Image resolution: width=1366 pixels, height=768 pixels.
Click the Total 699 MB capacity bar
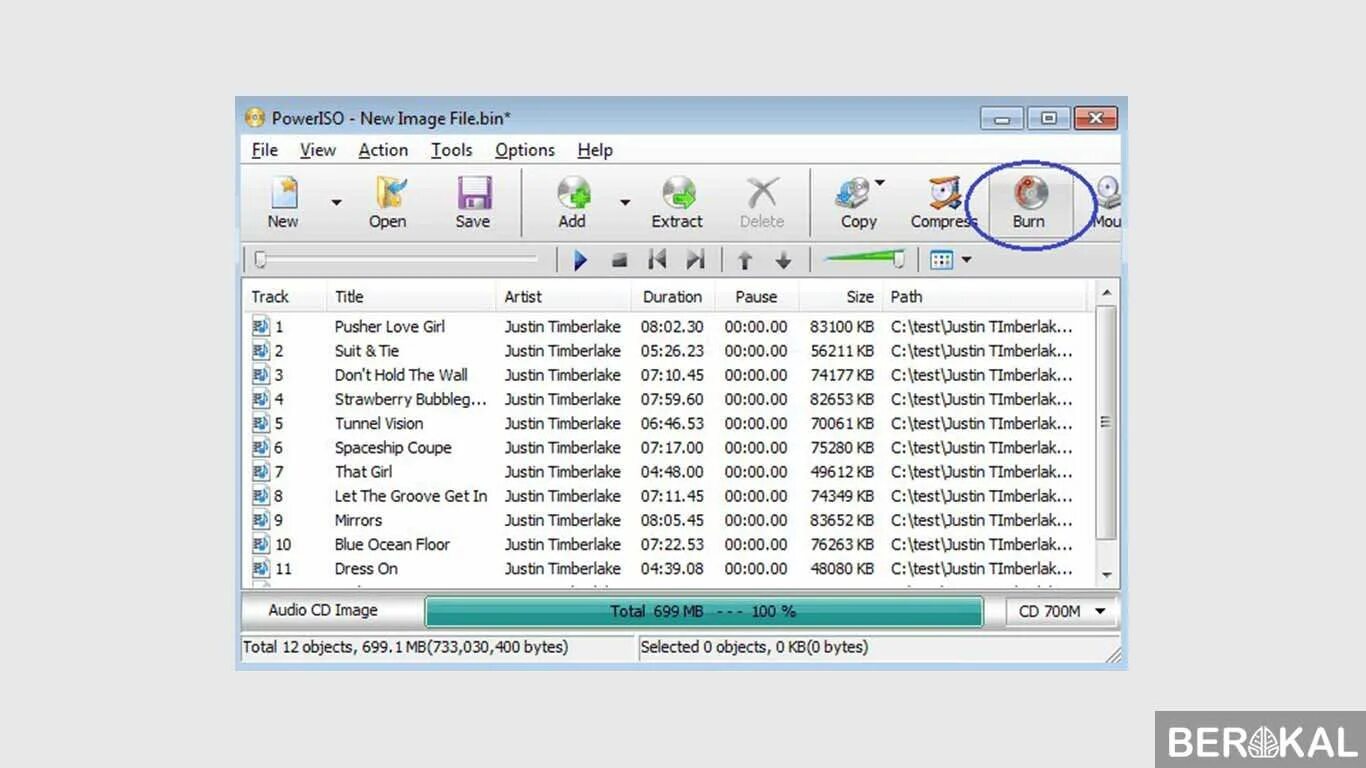tap(703, 611)
